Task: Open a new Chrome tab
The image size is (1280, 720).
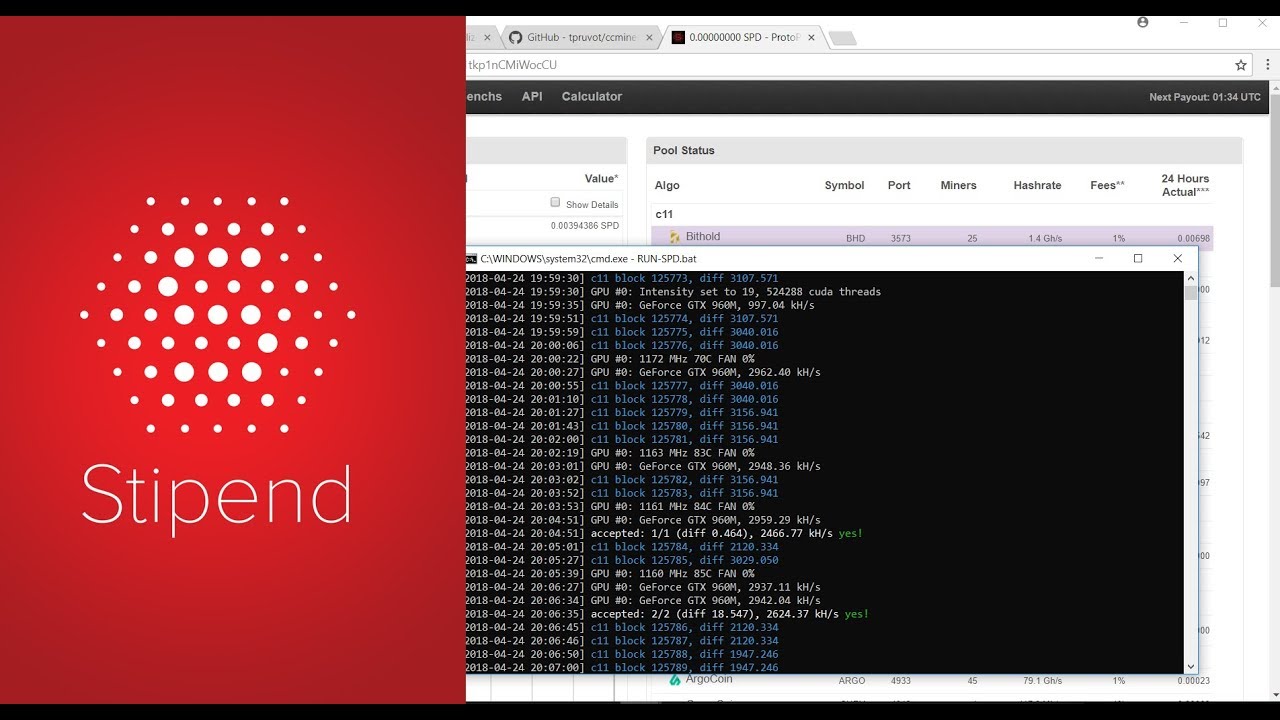Action: coord(843,38)
